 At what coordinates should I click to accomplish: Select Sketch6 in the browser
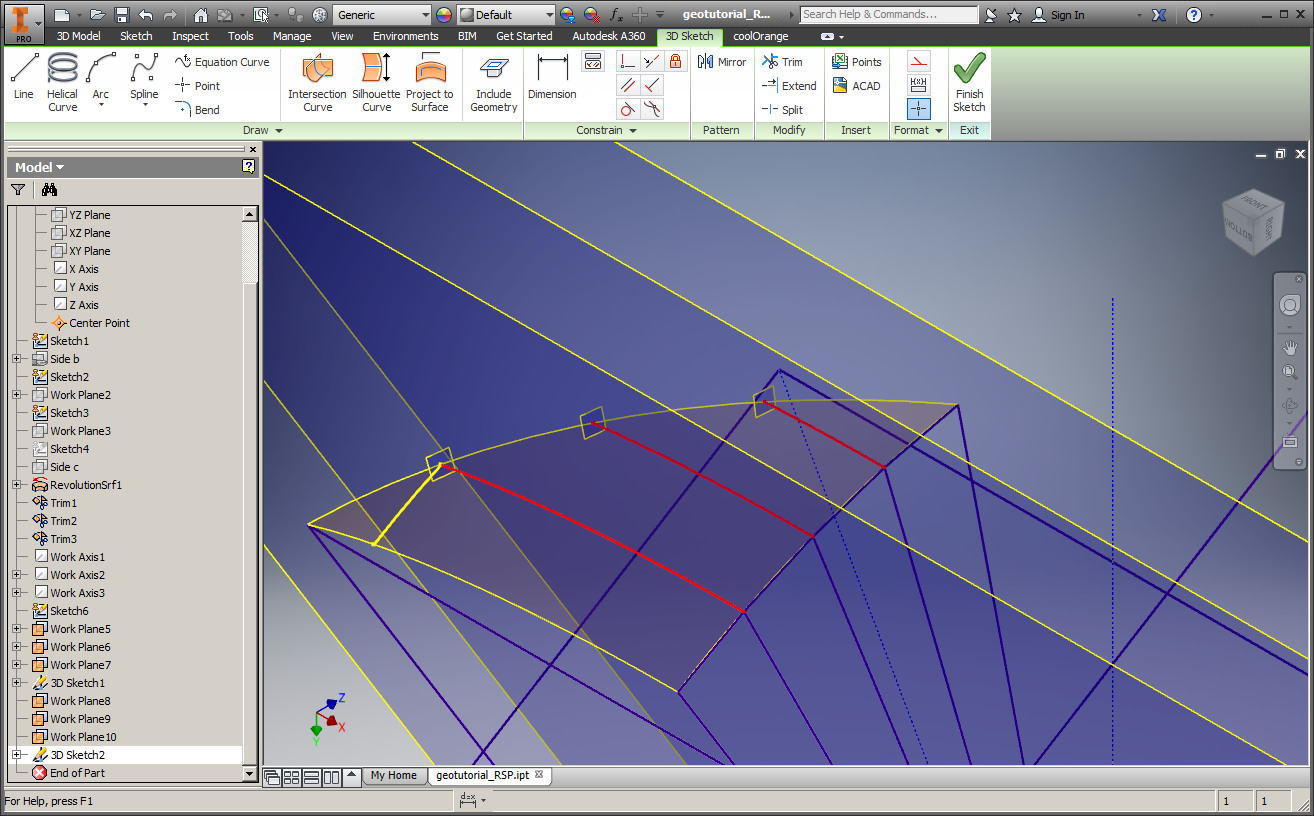pyautogui.click(x=69, y=611)
